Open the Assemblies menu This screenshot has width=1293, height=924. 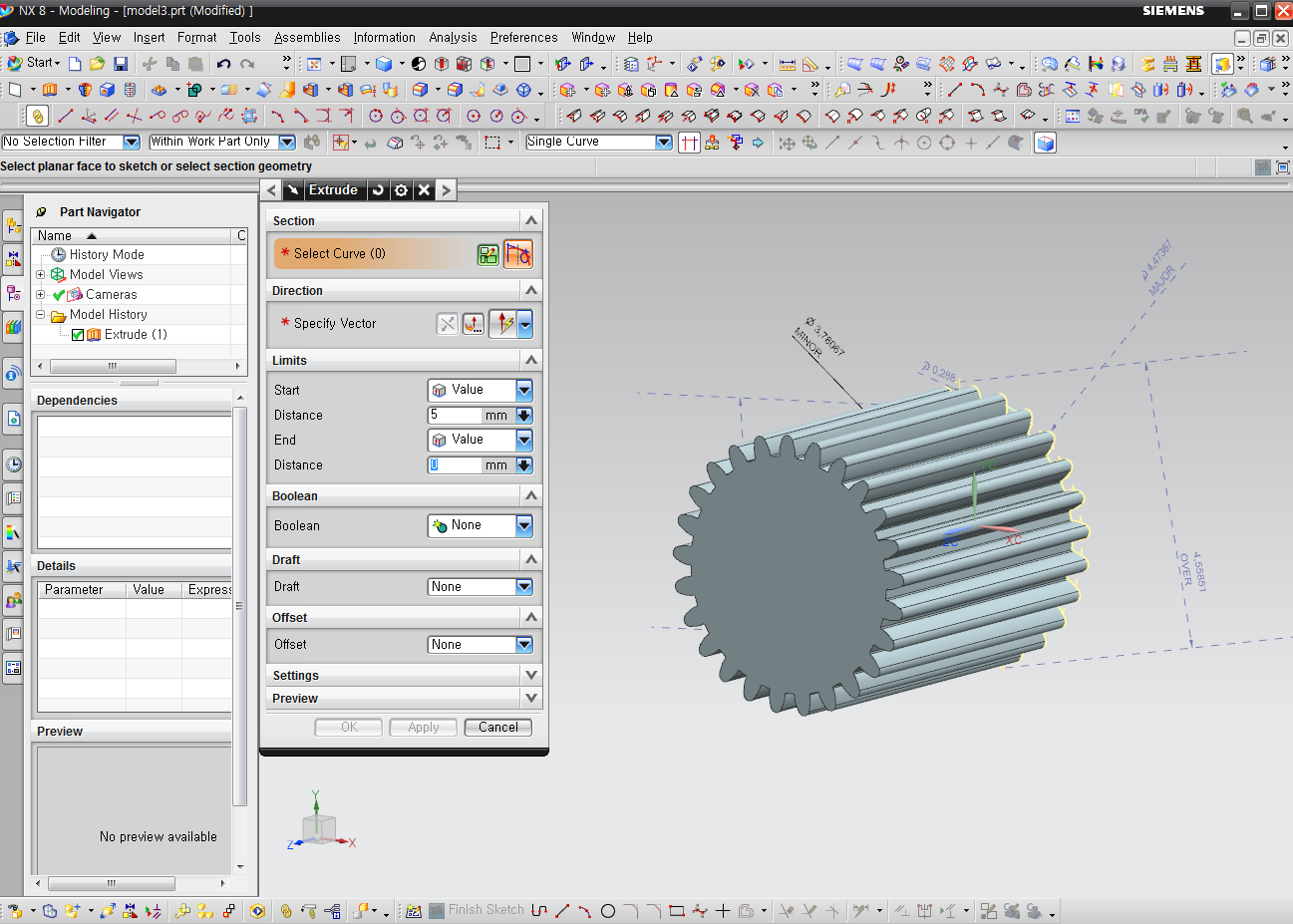point(307,37)
